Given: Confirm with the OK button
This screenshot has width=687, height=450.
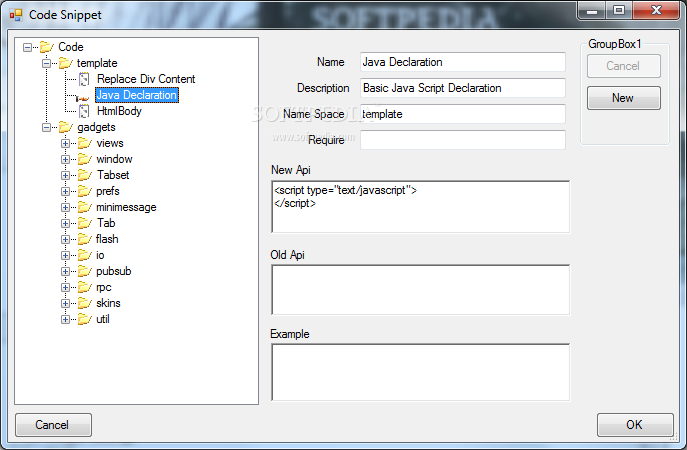Looking at the screenshot, I should 635,425.
